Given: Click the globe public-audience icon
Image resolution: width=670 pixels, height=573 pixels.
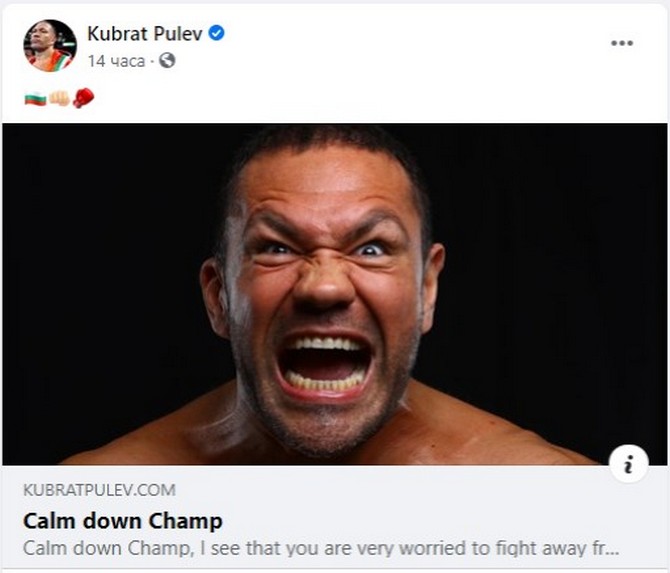Looking at the screenshot, I should [167, 61].
